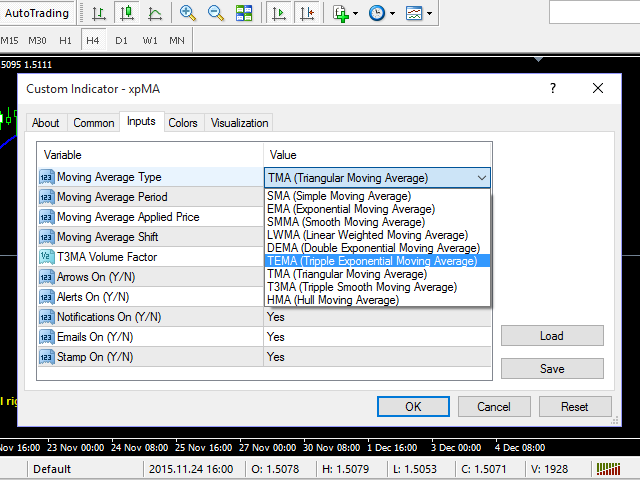Expand the indicators dropdown arrow
Screen dimensions: 640x480
point(356,13)
